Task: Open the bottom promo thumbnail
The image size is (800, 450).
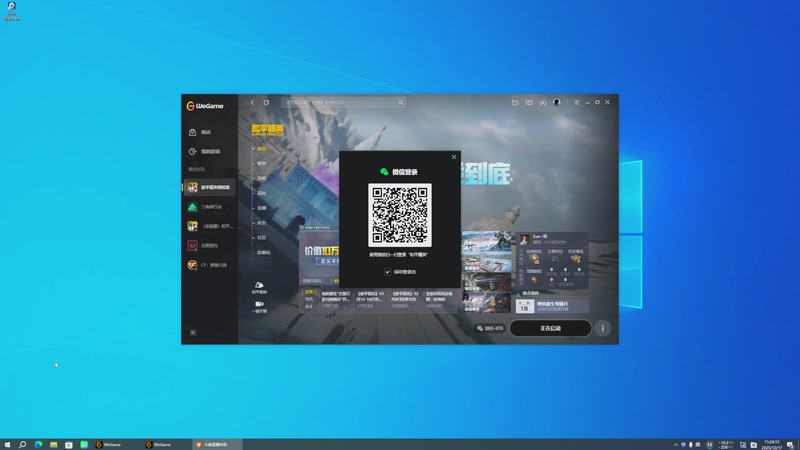Action: [486, 302]
